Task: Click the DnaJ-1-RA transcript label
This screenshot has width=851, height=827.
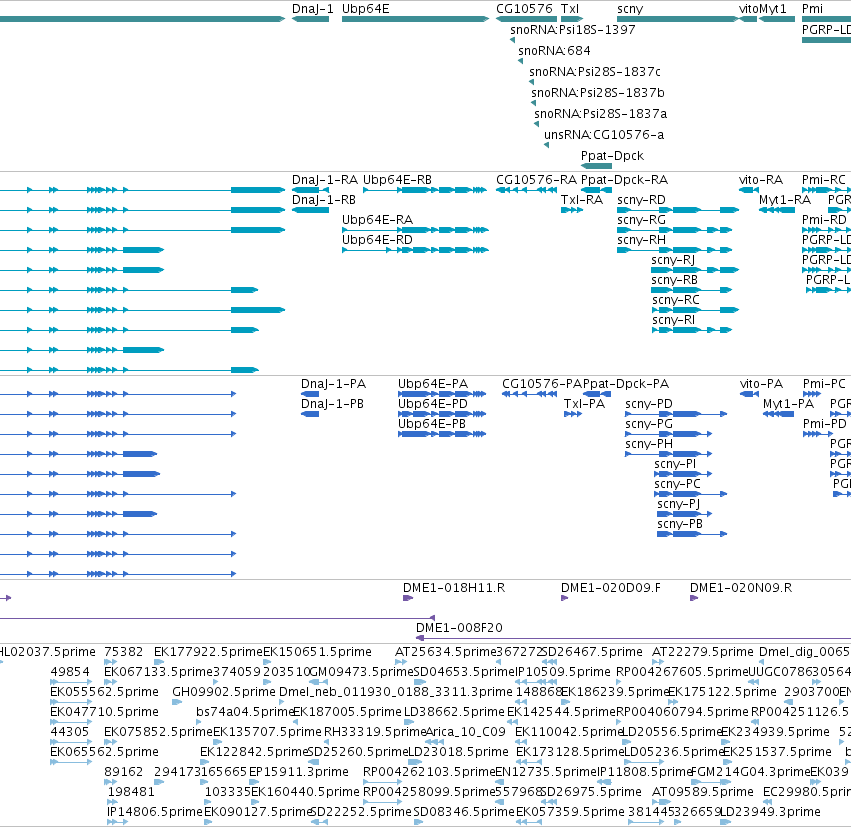Action: (x=325, y=180)
